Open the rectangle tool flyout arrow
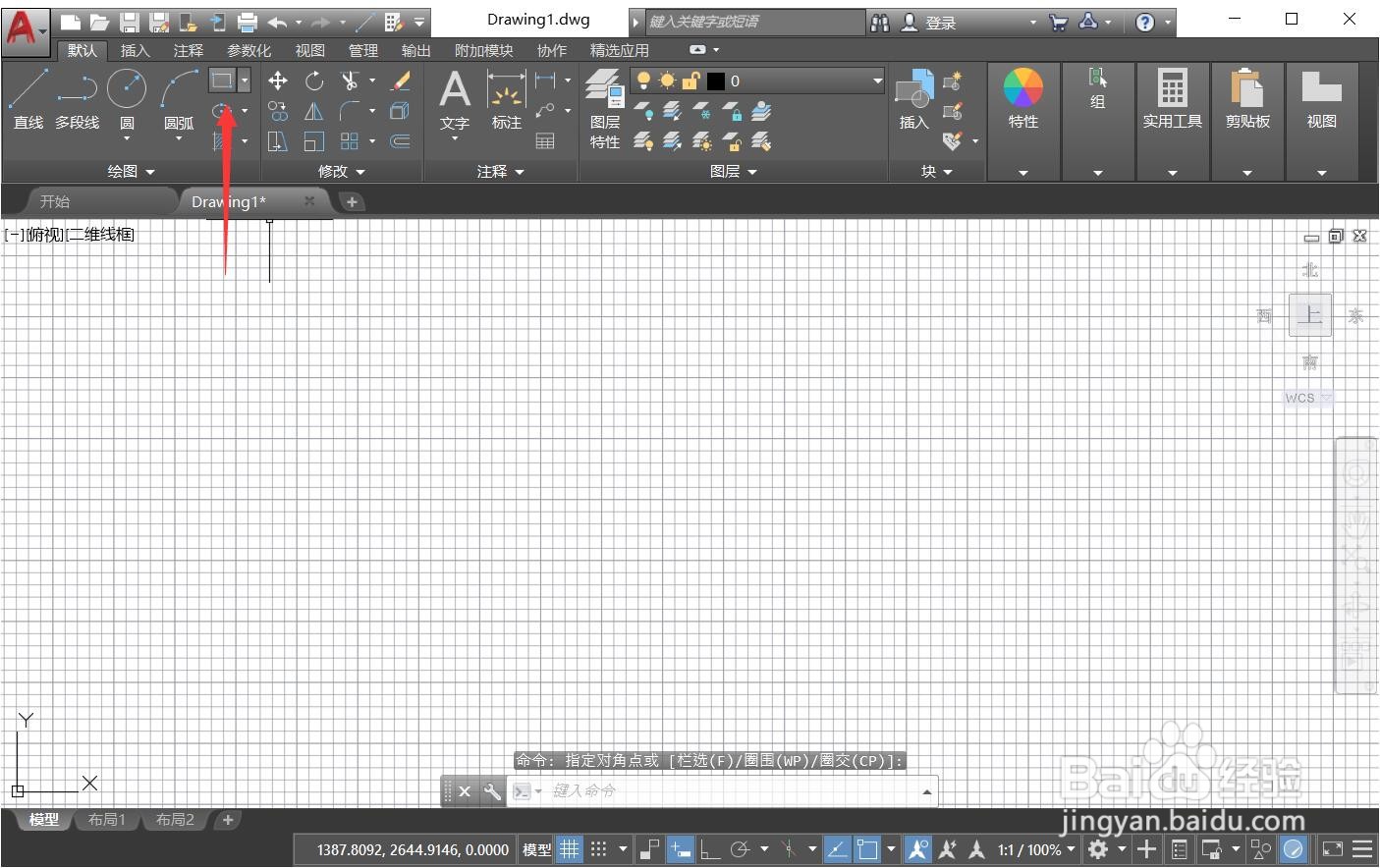 (245, 81)
